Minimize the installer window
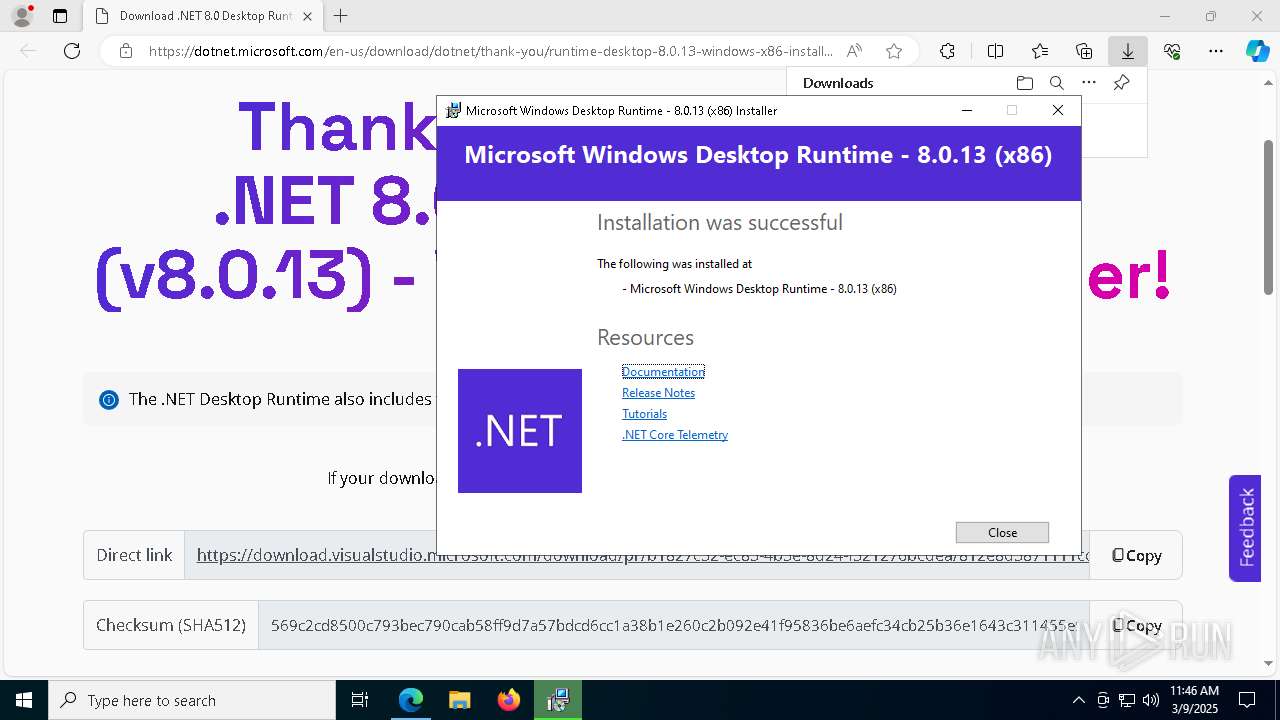This screenshot has height=720, width=1280. point(967,111)
